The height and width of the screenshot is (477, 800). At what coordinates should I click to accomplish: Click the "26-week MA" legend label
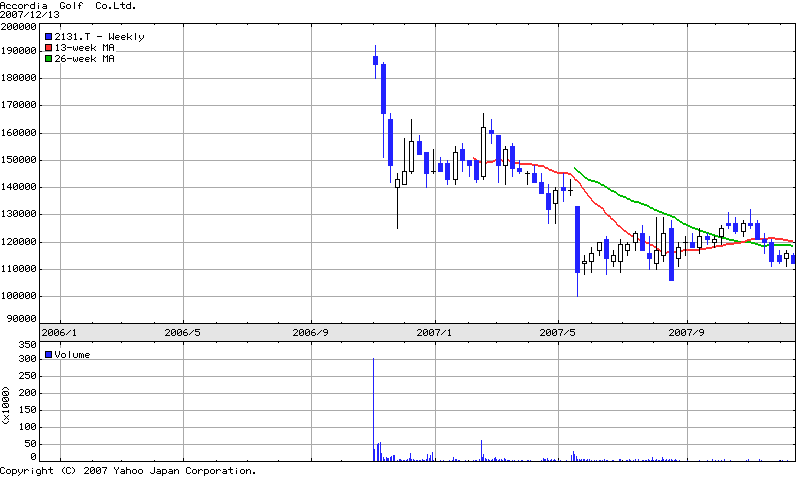84,59
